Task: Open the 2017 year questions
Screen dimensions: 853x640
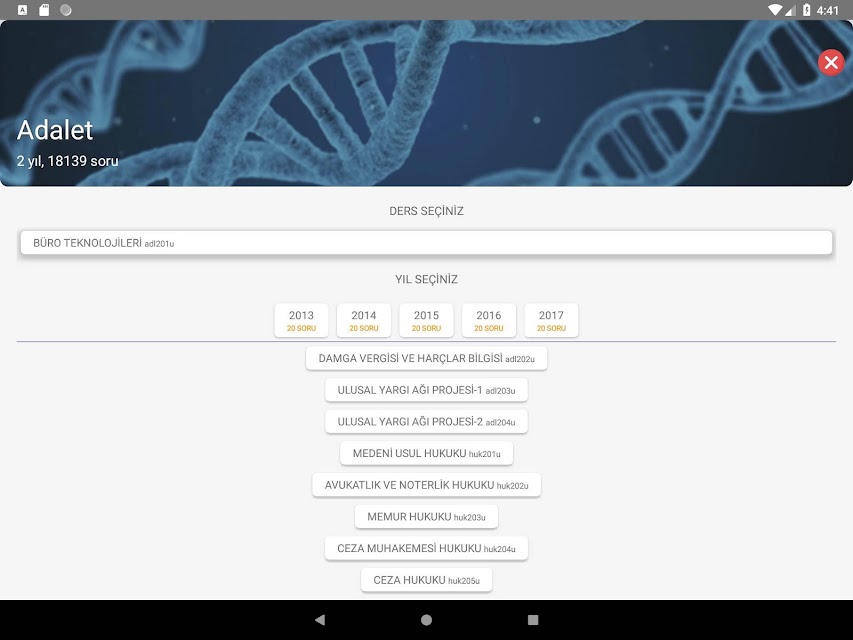Action: click(x=552, y=321)
